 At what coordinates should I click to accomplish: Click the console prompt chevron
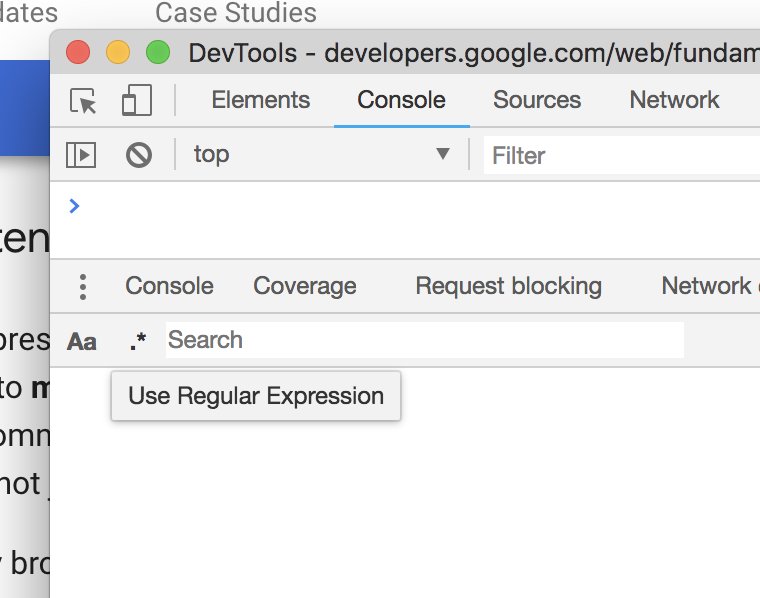pyautogui.click(x=74, y=206)
